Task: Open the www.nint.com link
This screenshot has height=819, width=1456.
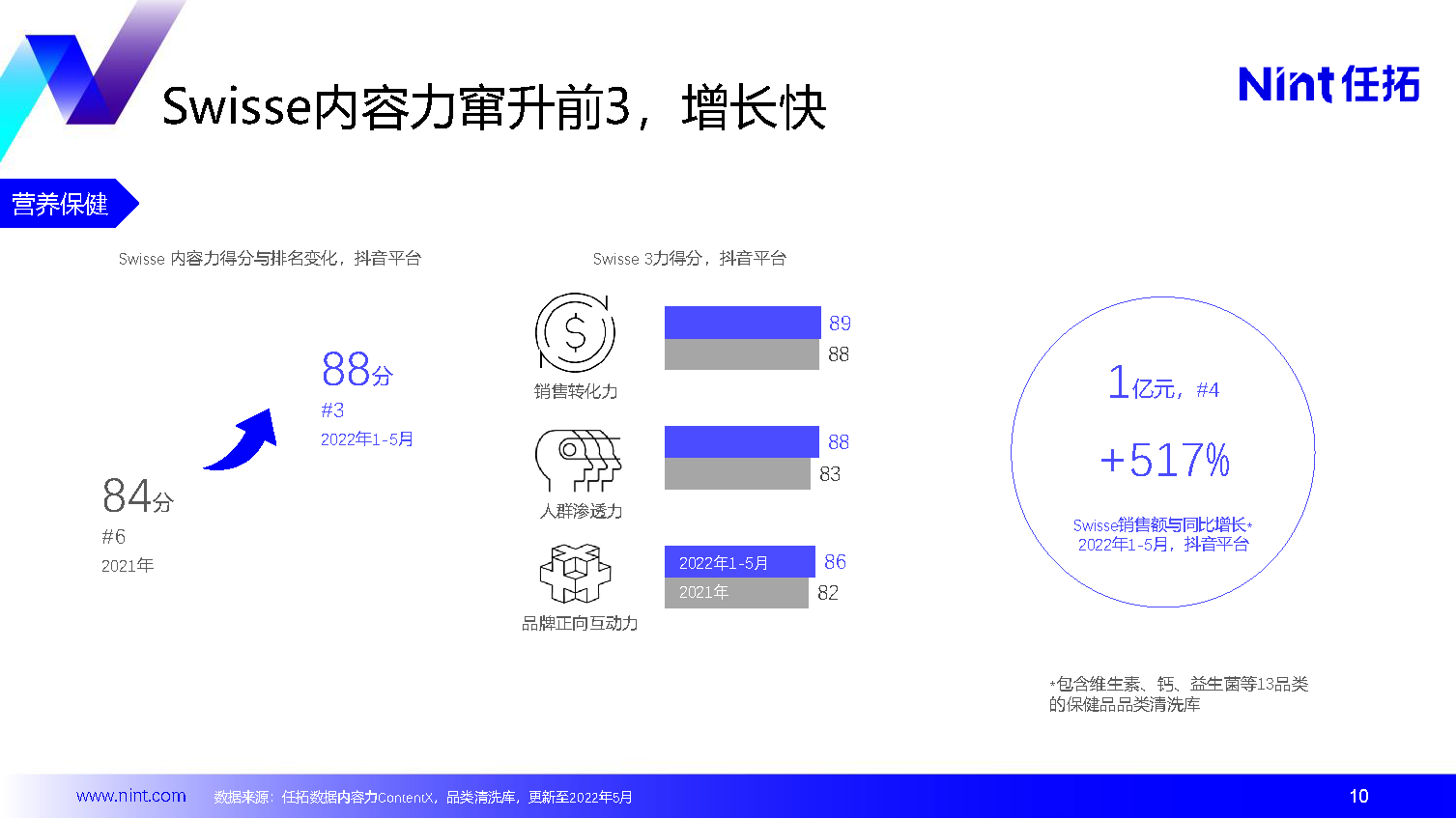Action: (131, 796)
